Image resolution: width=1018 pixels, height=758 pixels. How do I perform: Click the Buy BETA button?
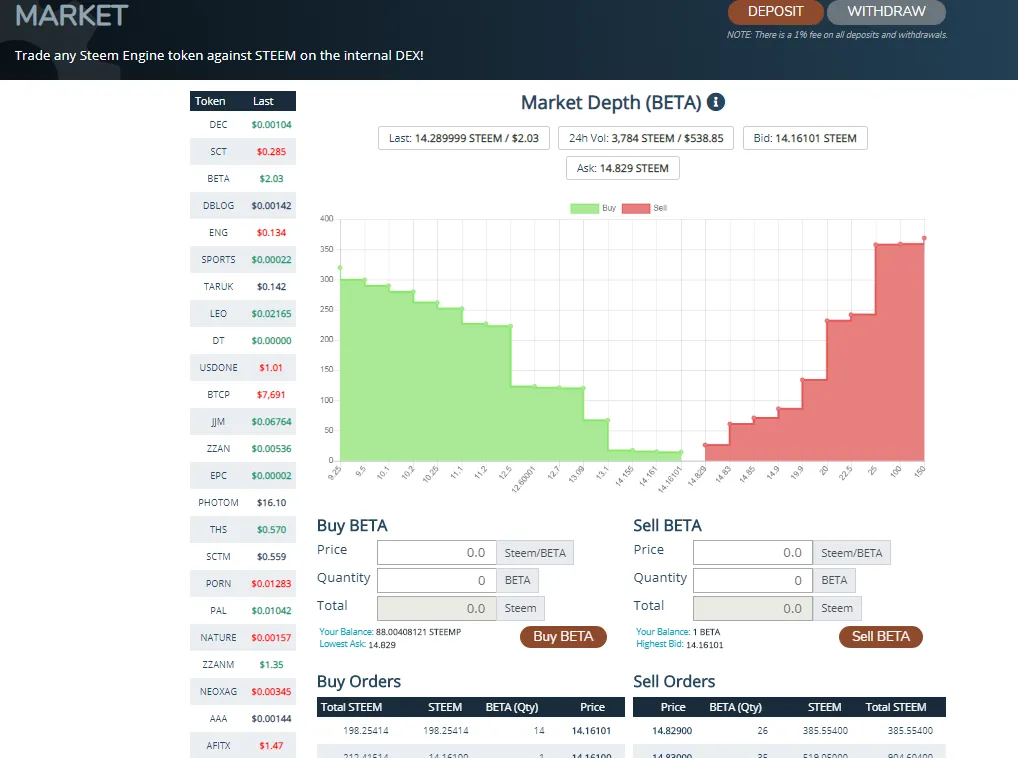click(x=563, y=637)
